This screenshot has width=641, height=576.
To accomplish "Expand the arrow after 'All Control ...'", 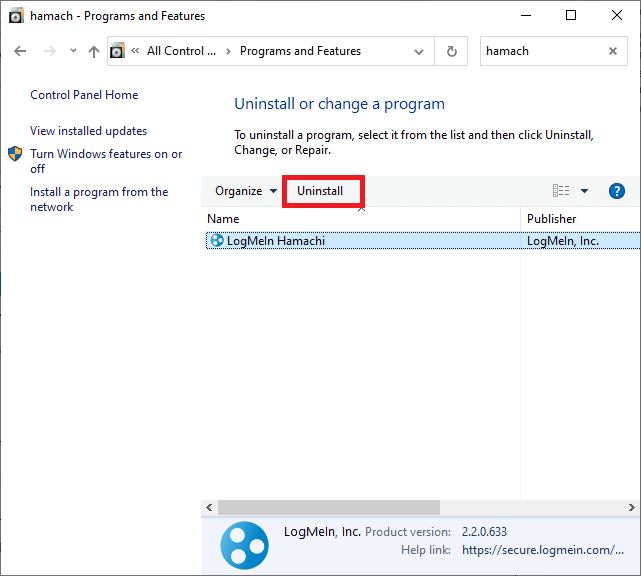I will click(x=228, y=51).
